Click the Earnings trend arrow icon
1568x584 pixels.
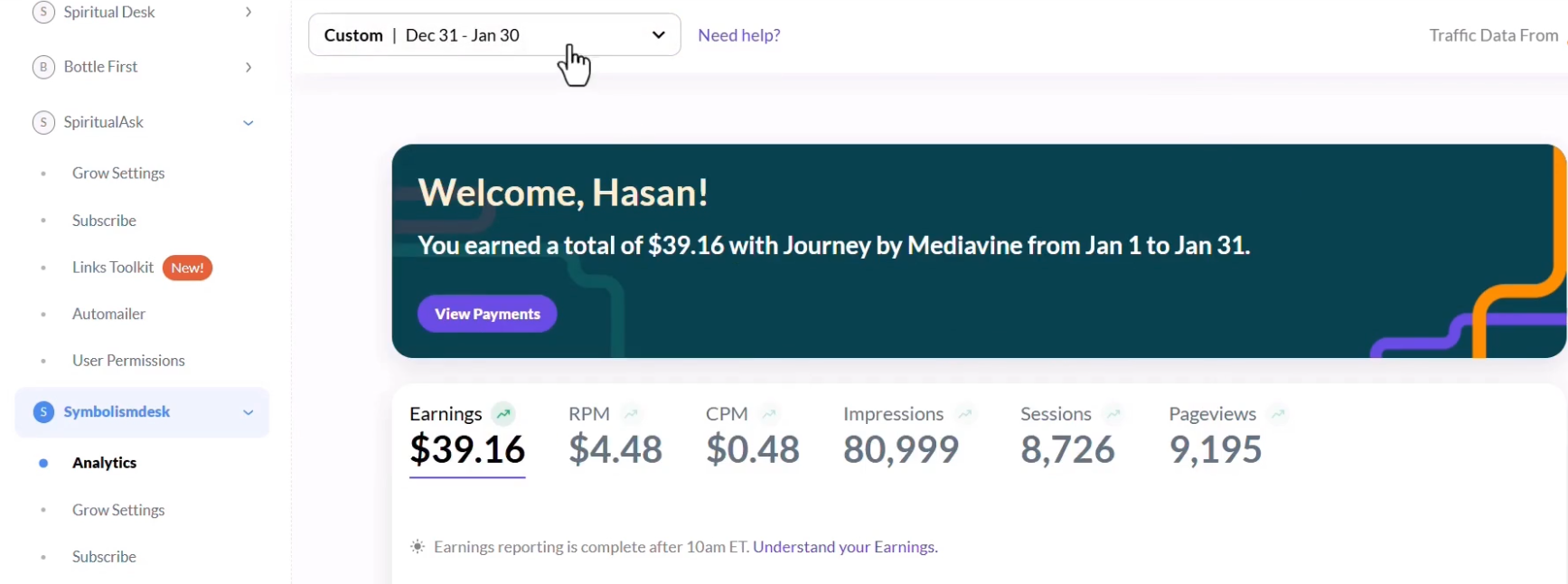tap(503, 414)
